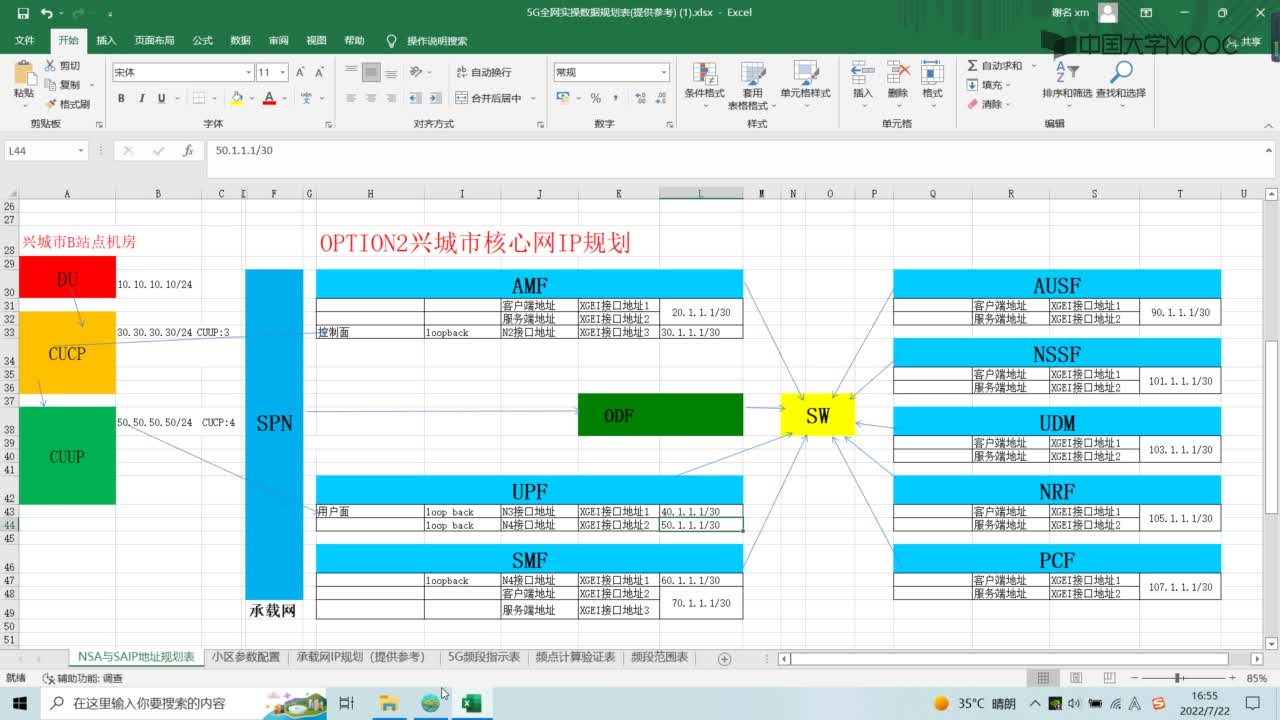Screen dimensions: 1280x720
Task: Open File Explorer from the taskbar
Action: (388, 703)
